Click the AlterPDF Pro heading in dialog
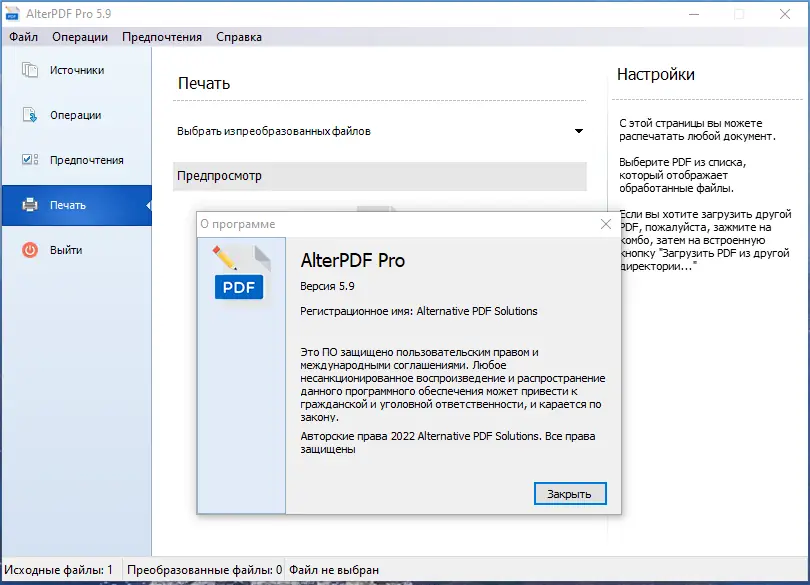Viewport: 810px width, 585px height. click(x=353, y=260)
